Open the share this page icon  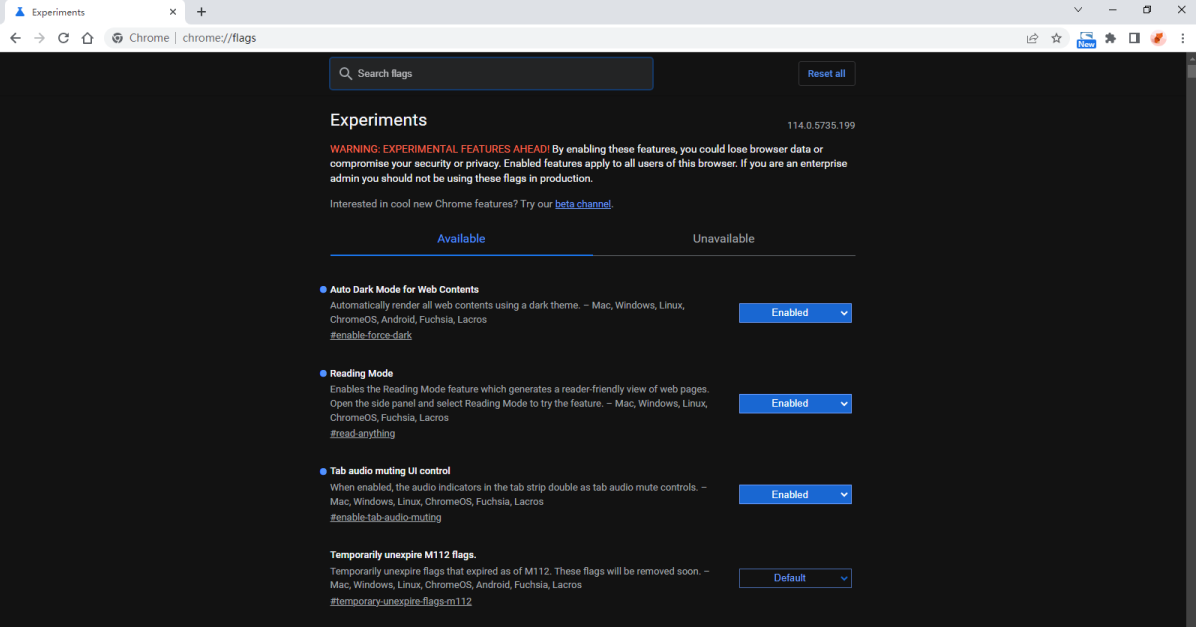click(1032, 38)
